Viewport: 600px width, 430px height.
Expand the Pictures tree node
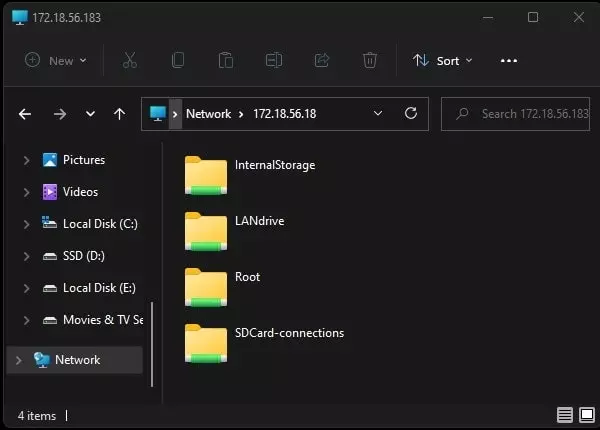[x=26, y=160]
